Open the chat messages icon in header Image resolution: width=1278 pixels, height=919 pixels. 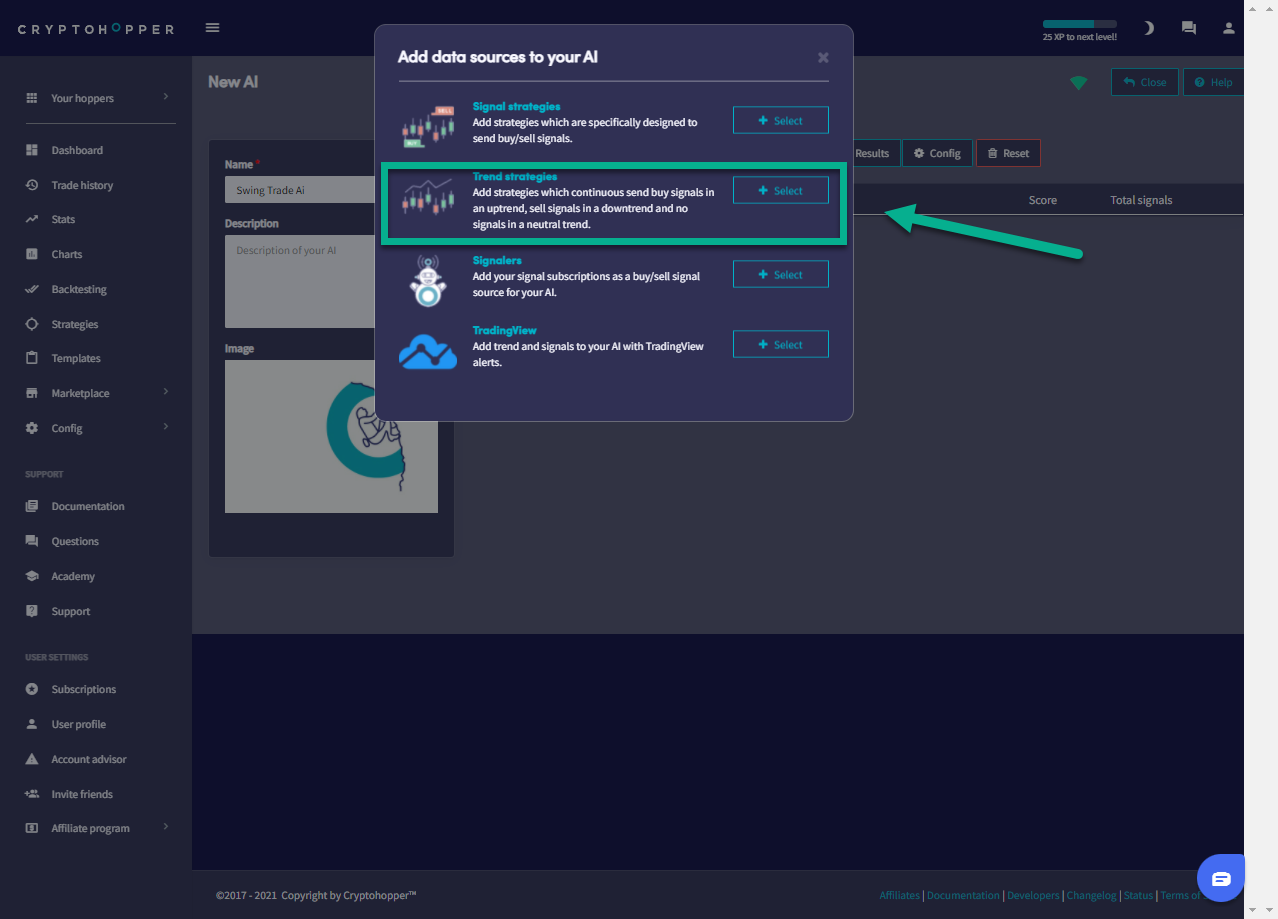click(1188, 28)
